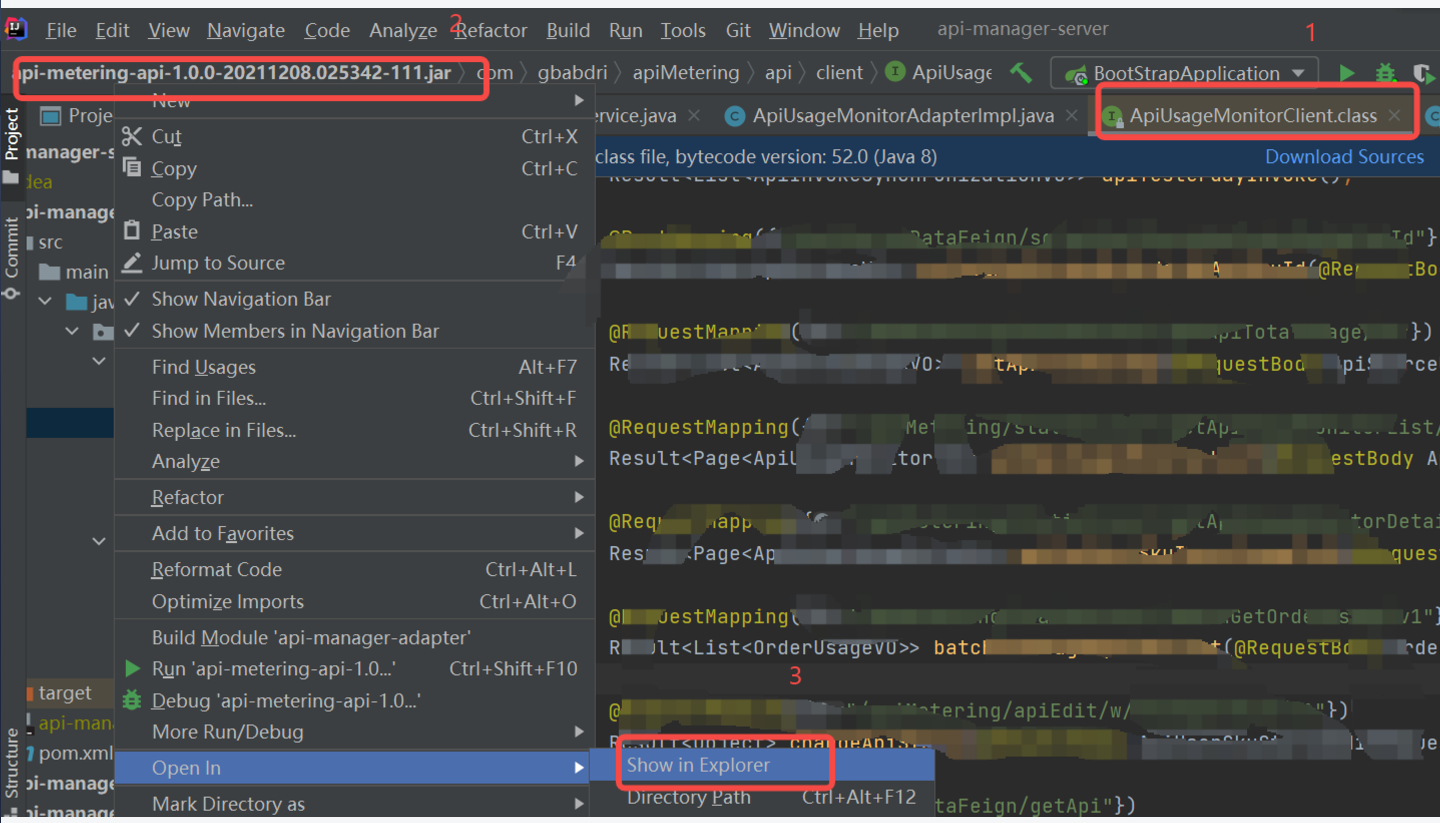
Task: Click the bug icon beside Debug 'api-metering-api-1.0...'
Action: pyautogui.click(x=132, y=700)
